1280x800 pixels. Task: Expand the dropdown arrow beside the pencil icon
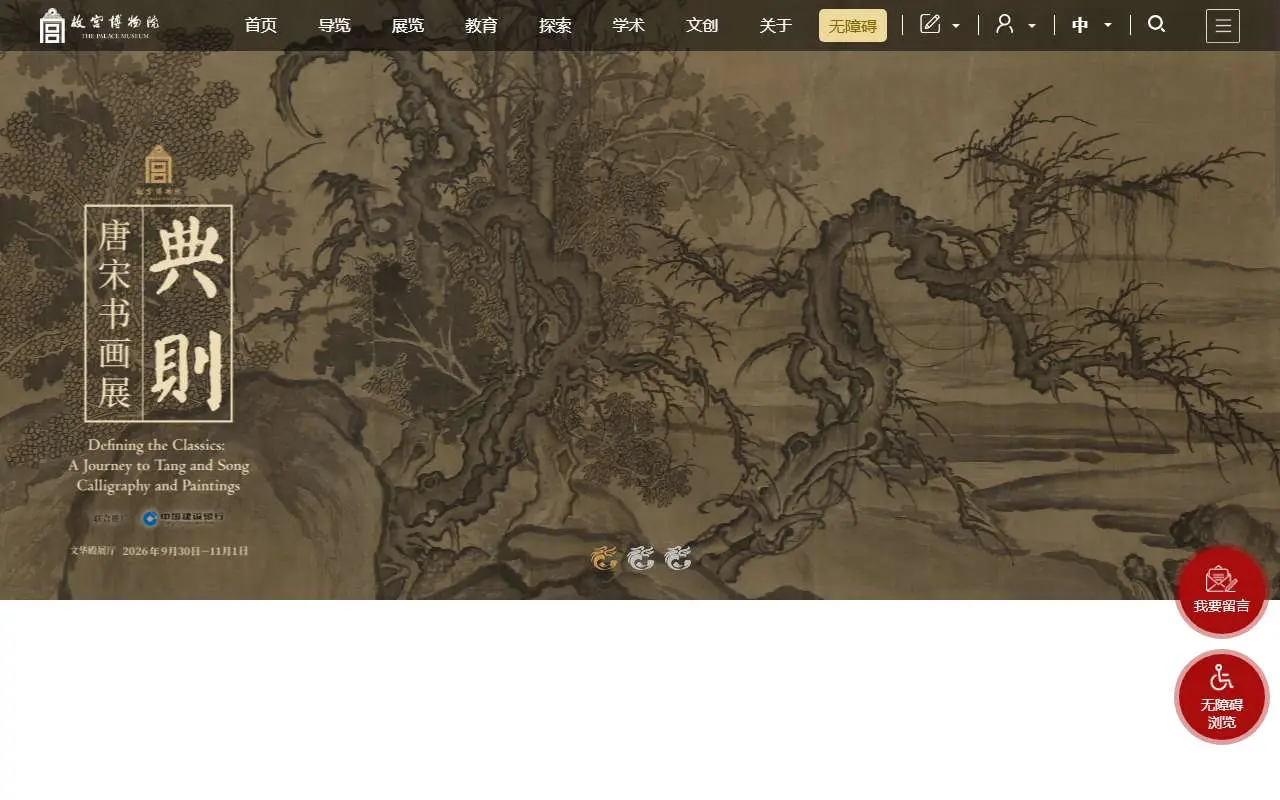pos(956,26)
